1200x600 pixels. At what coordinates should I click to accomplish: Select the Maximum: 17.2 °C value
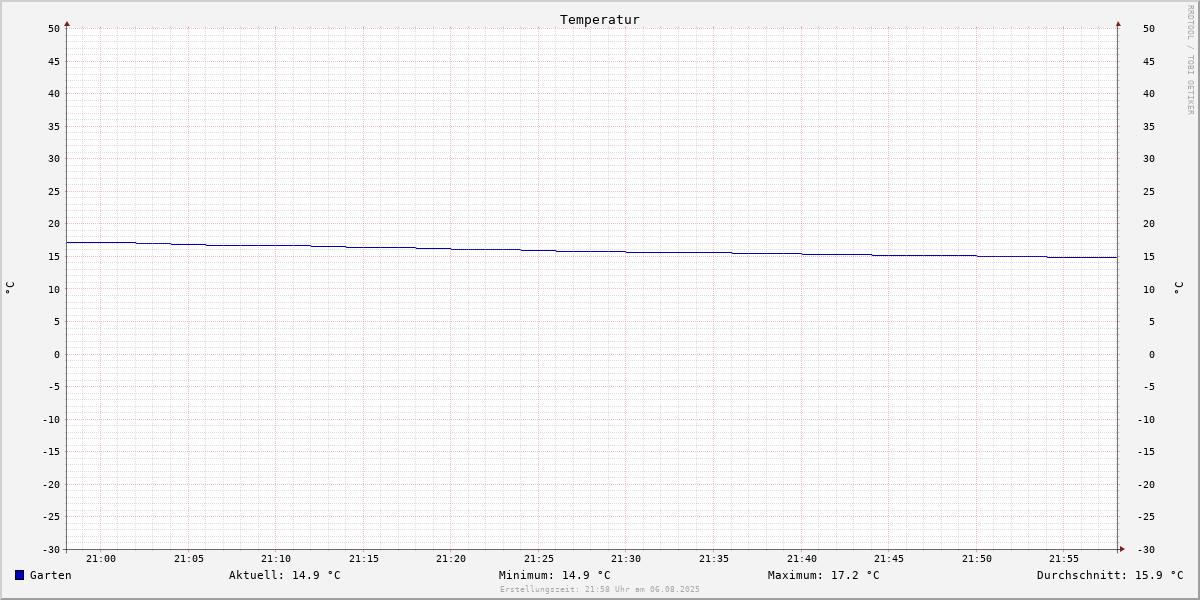(824, 575)
